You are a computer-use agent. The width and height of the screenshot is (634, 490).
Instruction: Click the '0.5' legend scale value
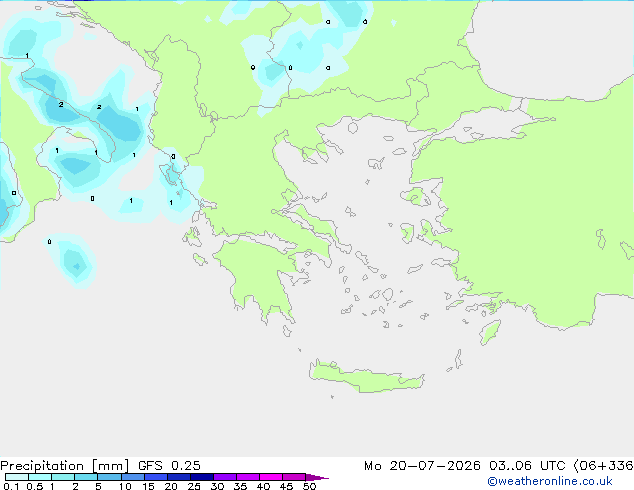pyautogui.click(x=34, y=486)
